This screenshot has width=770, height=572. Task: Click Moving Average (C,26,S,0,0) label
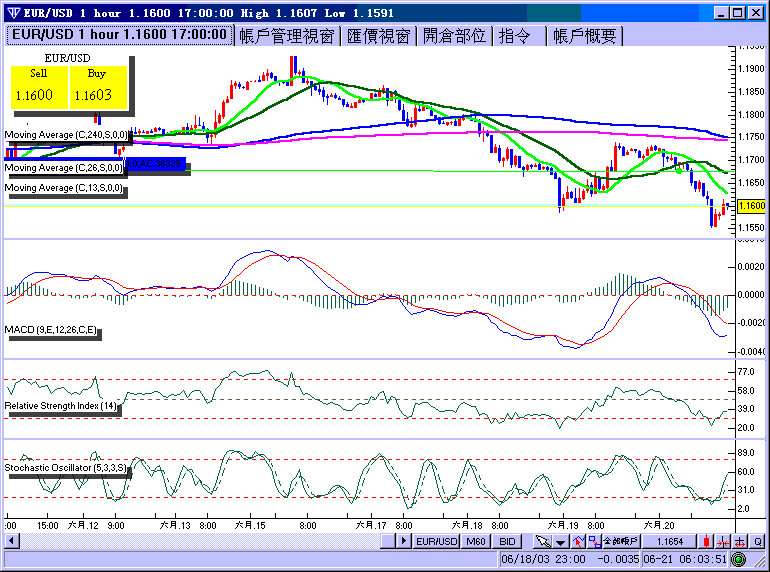coord(63,168)
